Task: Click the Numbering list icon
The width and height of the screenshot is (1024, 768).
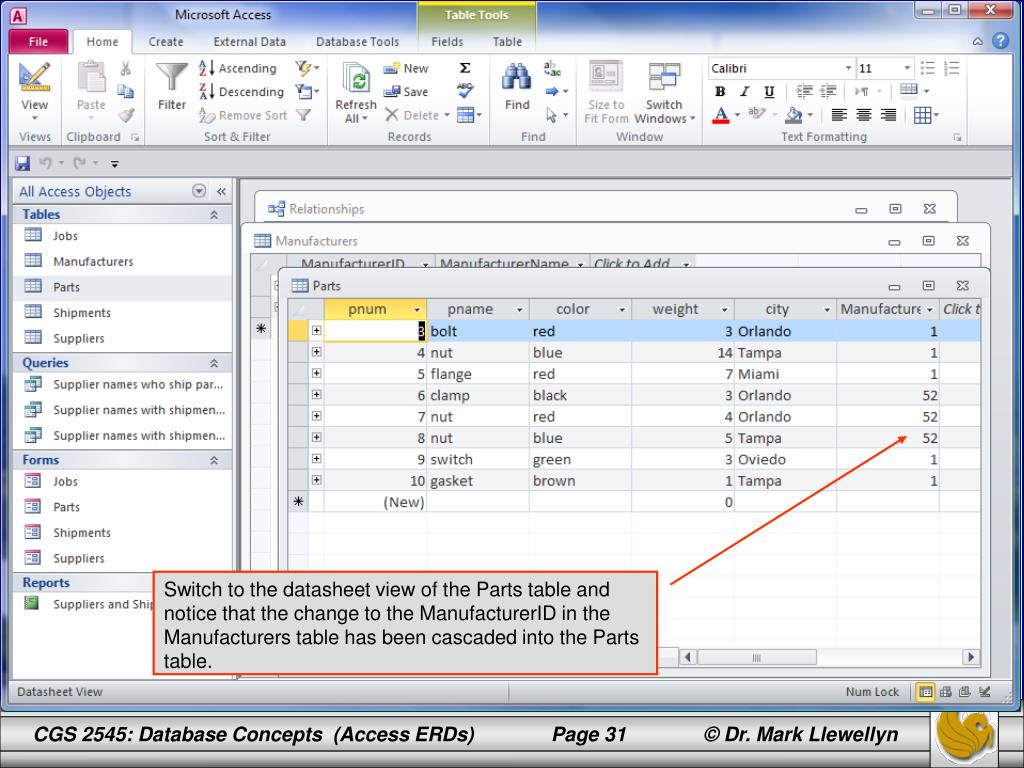Action: point(952,68)
